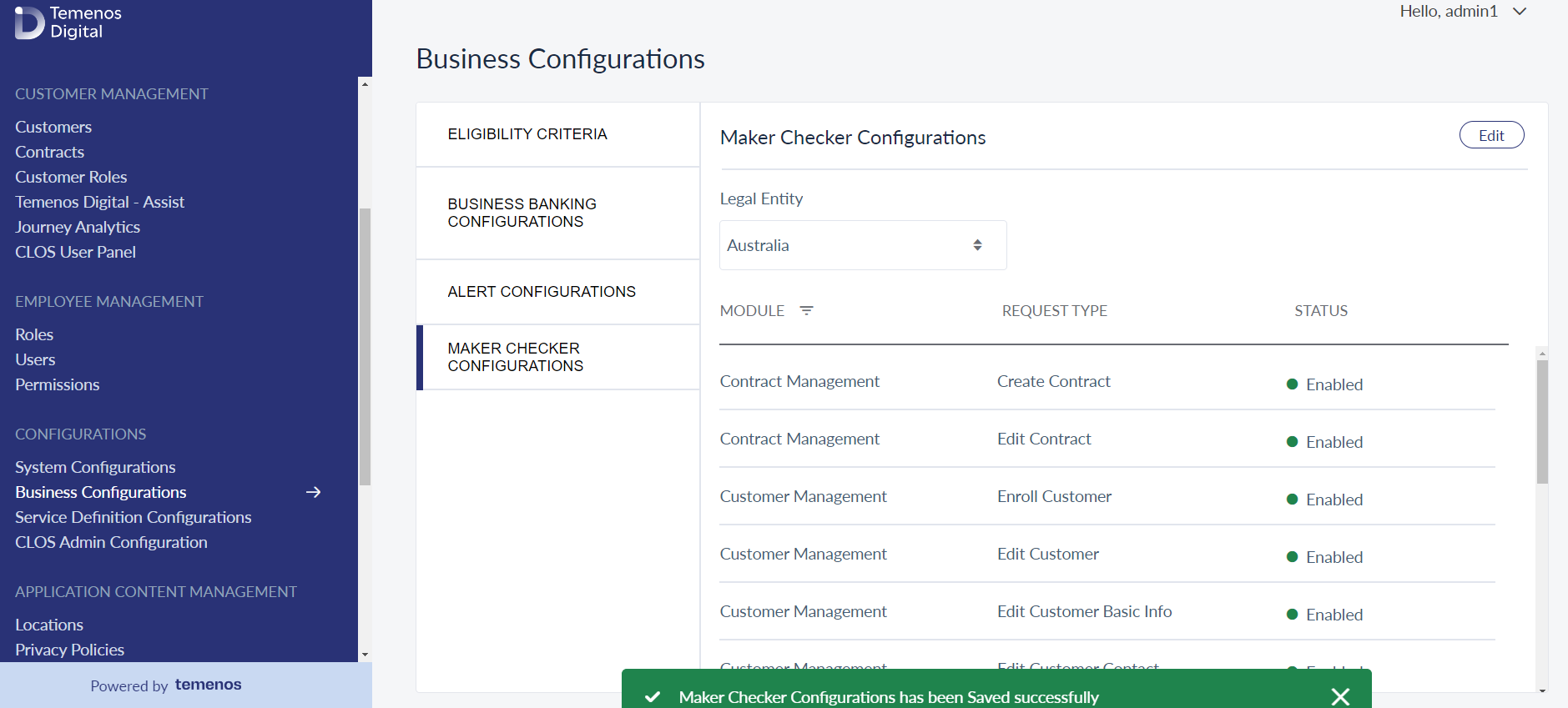Click the checkmark icon in success banner

[653, 696]
